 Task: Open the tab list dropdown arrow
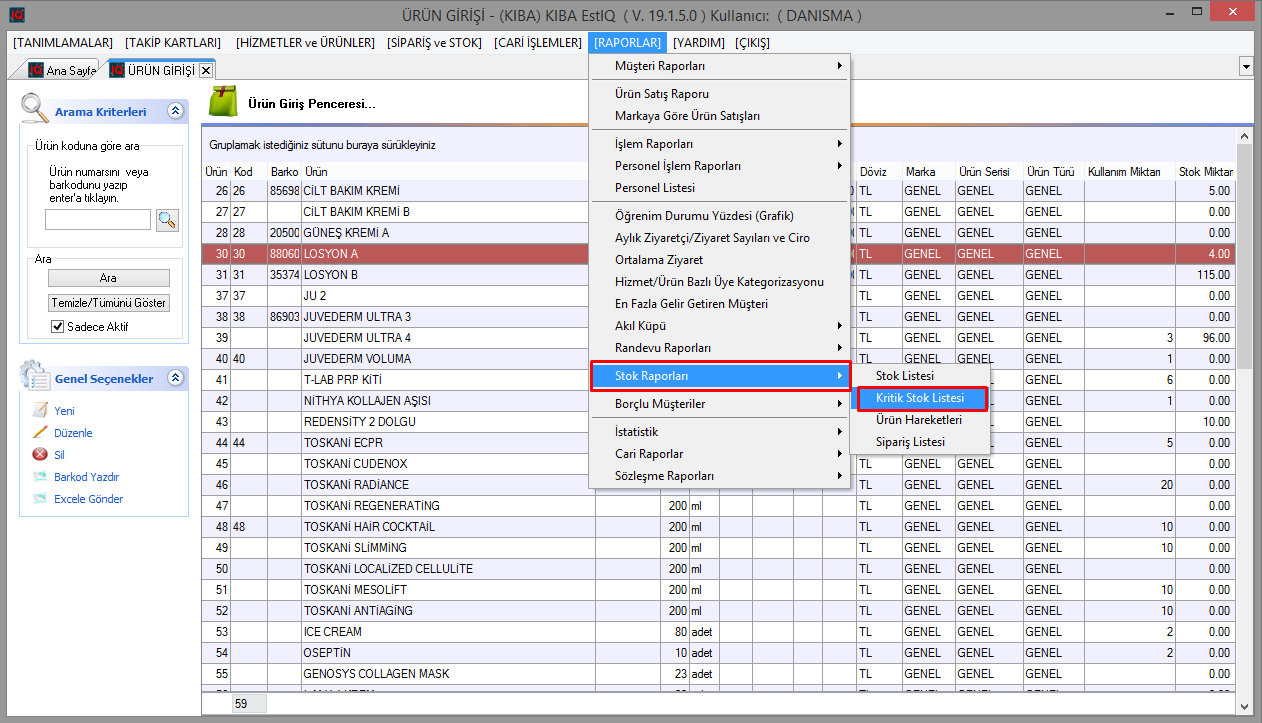(1246, 67)
